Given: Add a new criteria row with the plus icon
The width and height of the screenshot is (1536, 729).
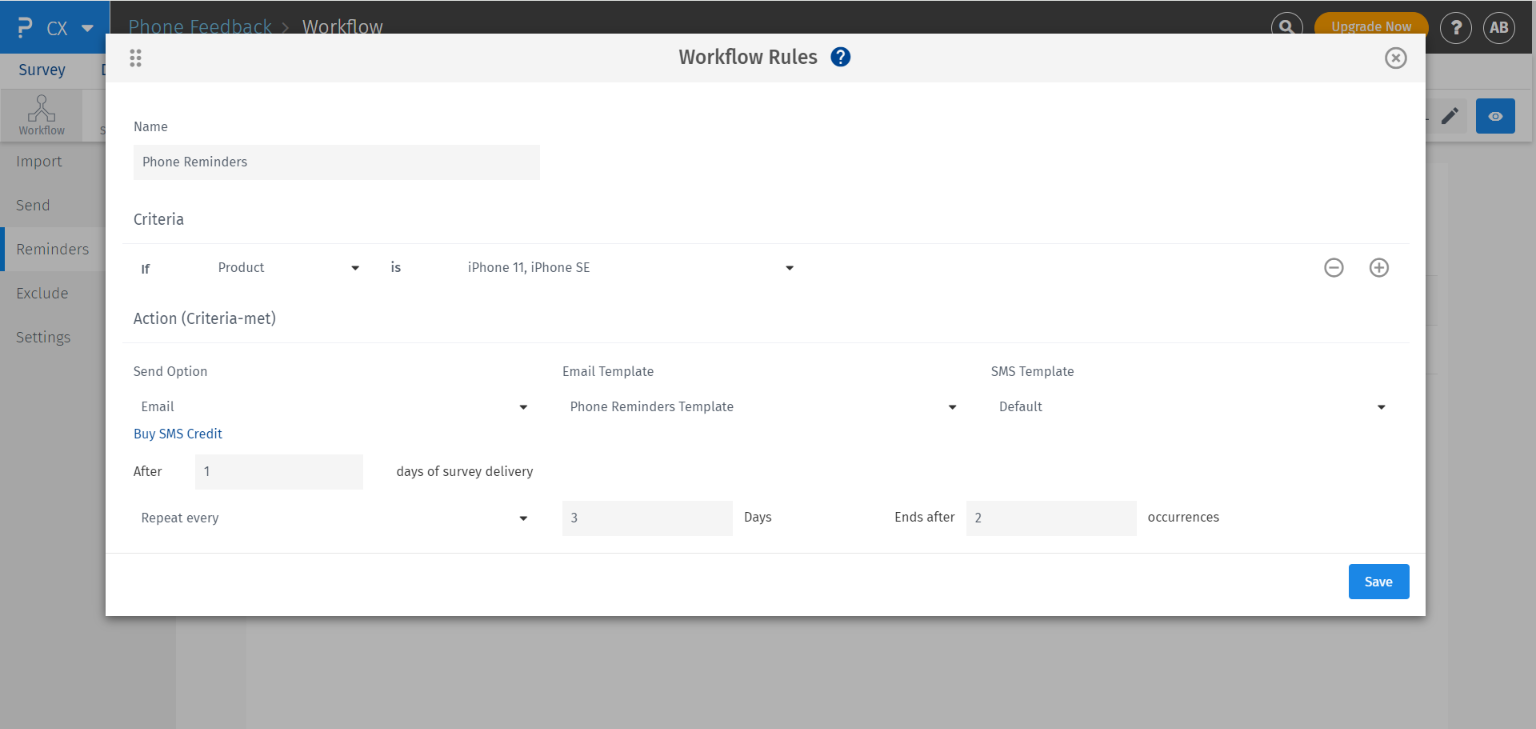Looking at the screenshot, I should [1378, 267].
